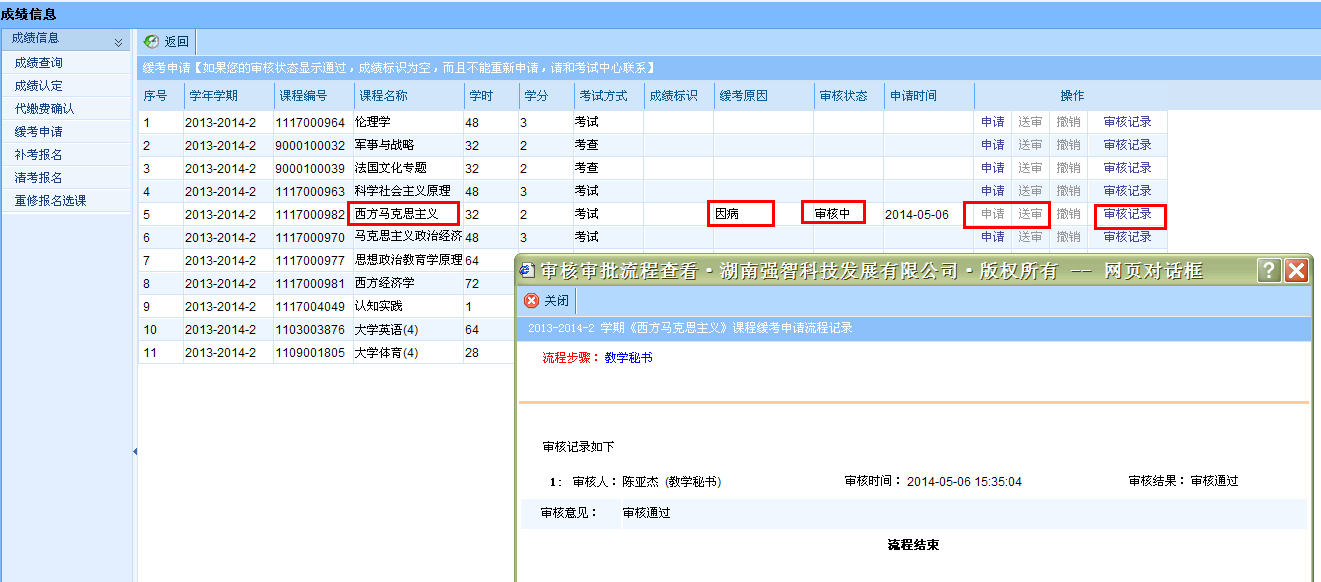Click the 课程名称 column header
Viewport: 1321px width, 582px height.
[384, 96]
